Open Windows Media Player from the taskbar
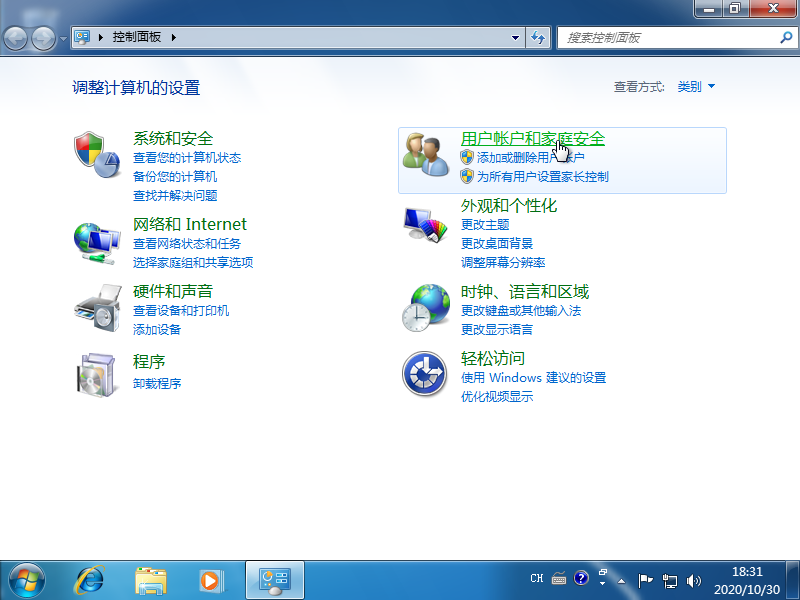800x600 pixels. (x=210, y=580)
